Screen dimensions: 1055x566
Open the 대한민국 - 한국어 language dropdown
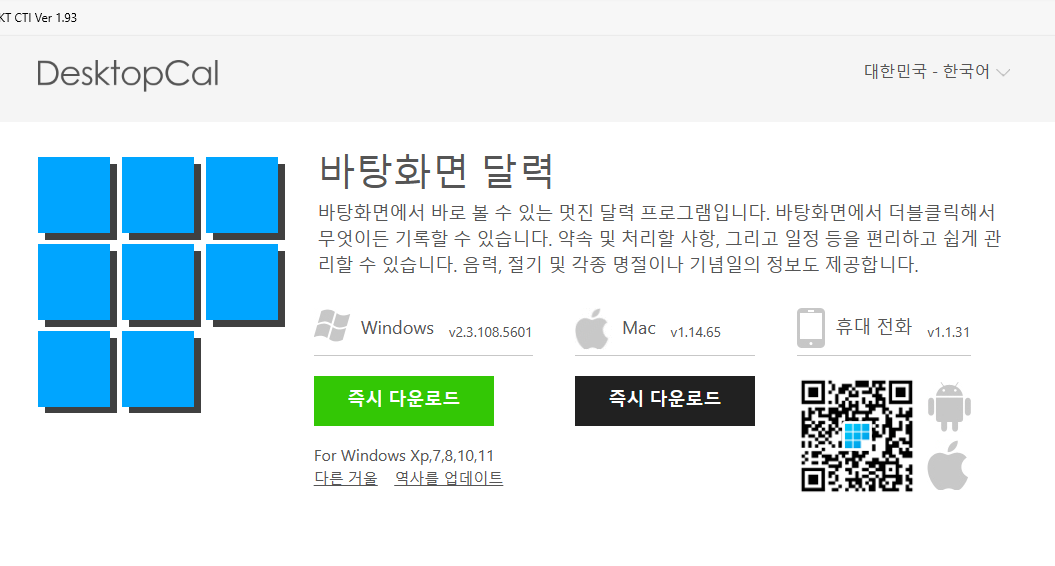tap(937, 71)
